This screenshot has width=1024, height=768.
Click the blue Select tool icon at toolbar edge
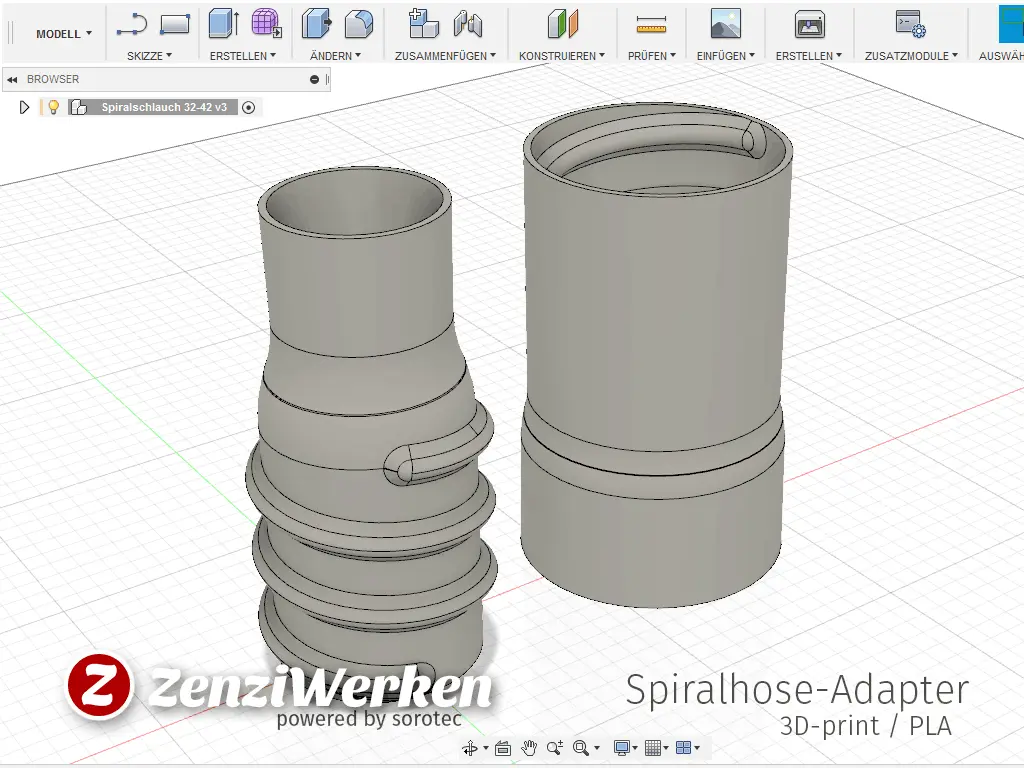point(1012,24)
